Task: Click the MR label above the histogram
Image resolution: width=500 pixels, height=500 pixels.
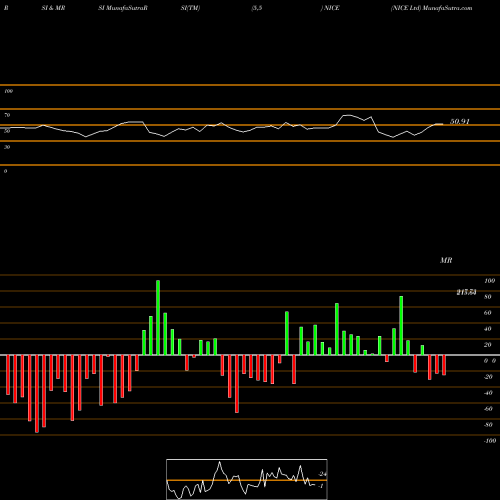Action: pos(446,260)
